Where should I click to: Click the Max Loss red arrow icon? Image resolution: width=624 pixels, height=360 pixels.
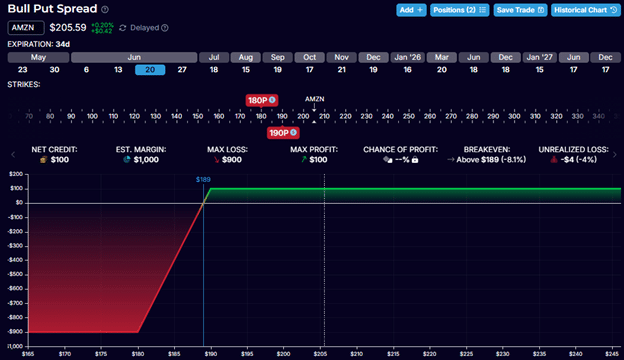[x=216, y=160]
